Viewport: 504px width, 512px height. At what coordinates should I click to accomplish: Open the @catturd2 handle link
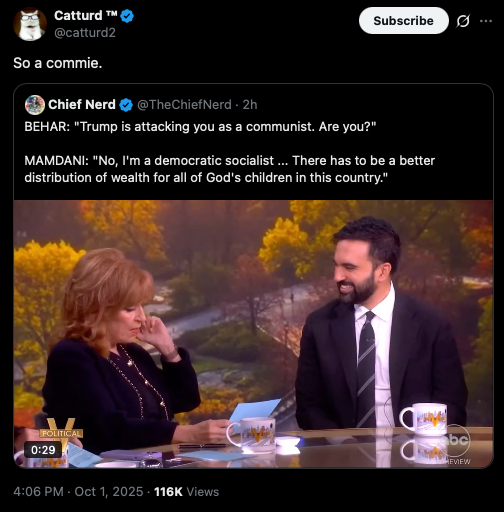(x=85, y=33)
